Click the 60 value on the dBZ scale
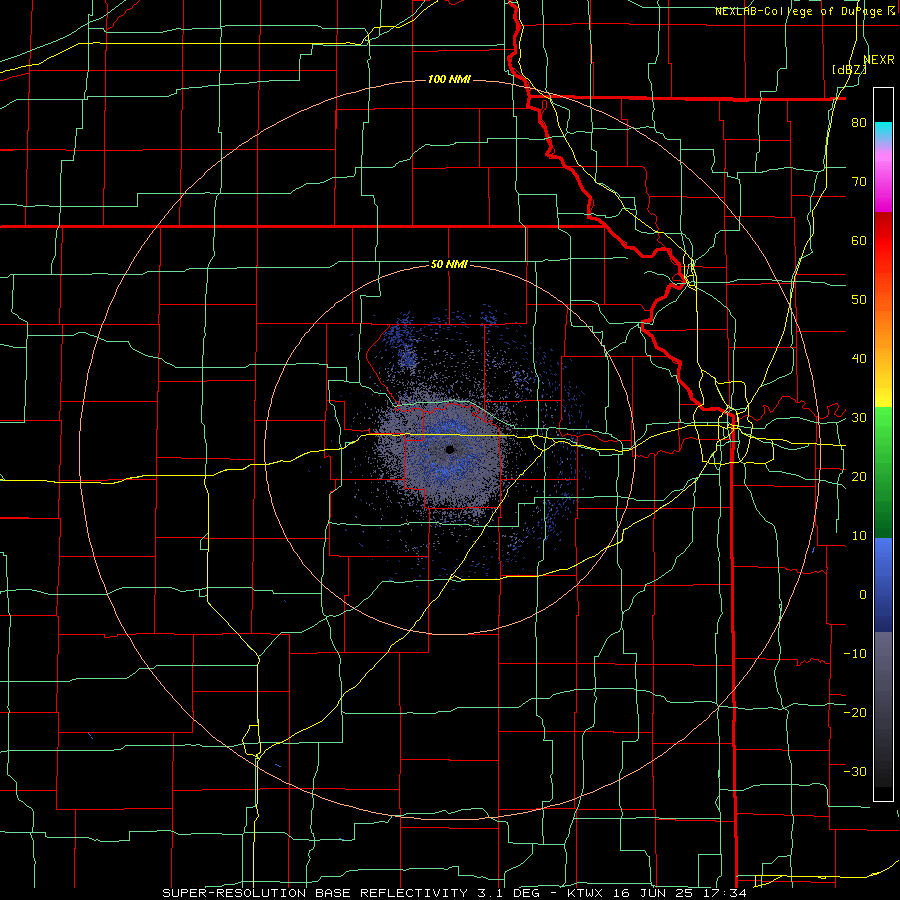Image resolution: width=900 pixels, height=900 pixels. 859,240
